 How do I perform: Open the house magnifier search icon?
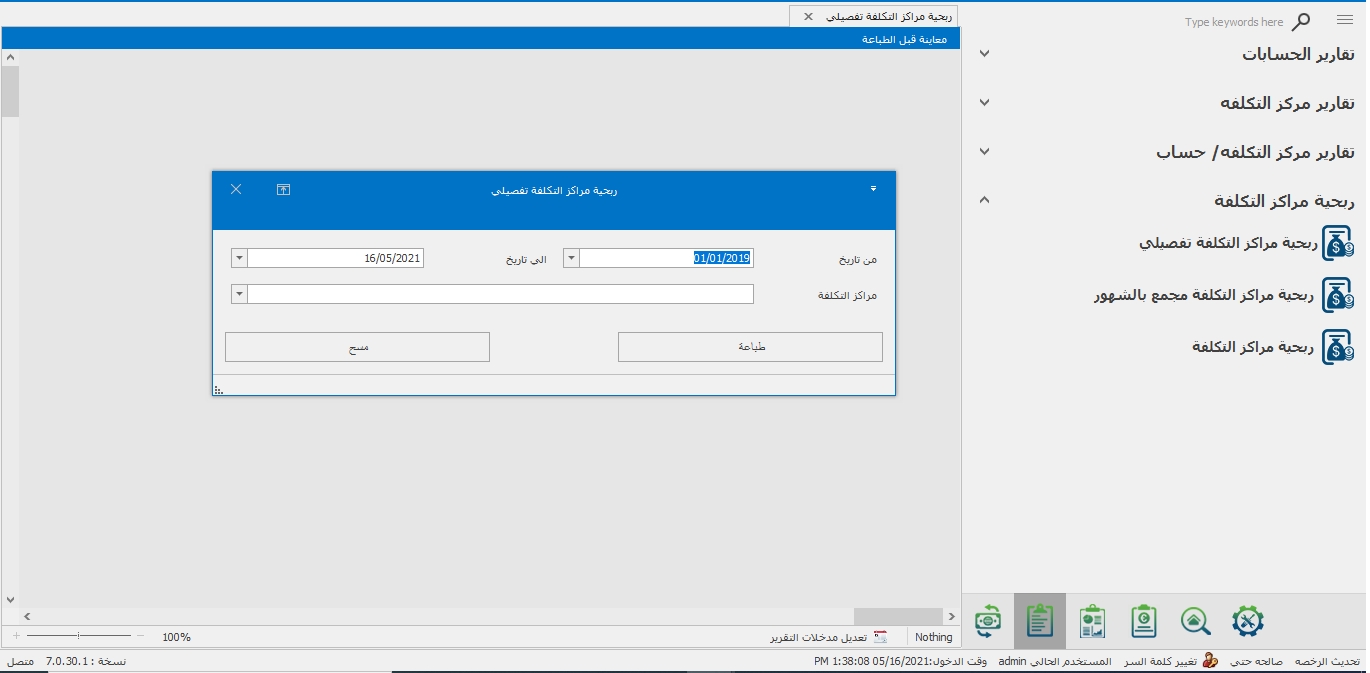(1195, 621)
